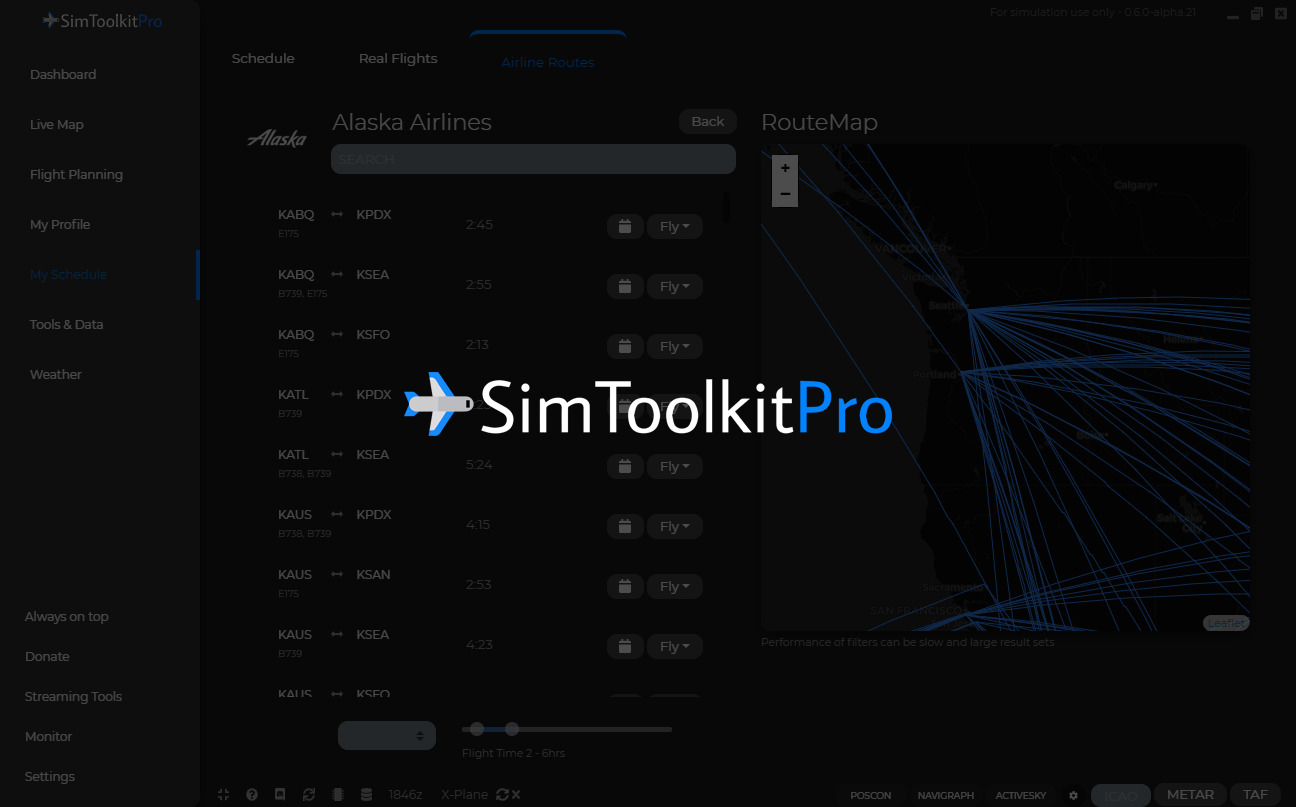1296x807 pixels.
Task: Zoom in on the RouteMap
Action: tap(785, 168)
